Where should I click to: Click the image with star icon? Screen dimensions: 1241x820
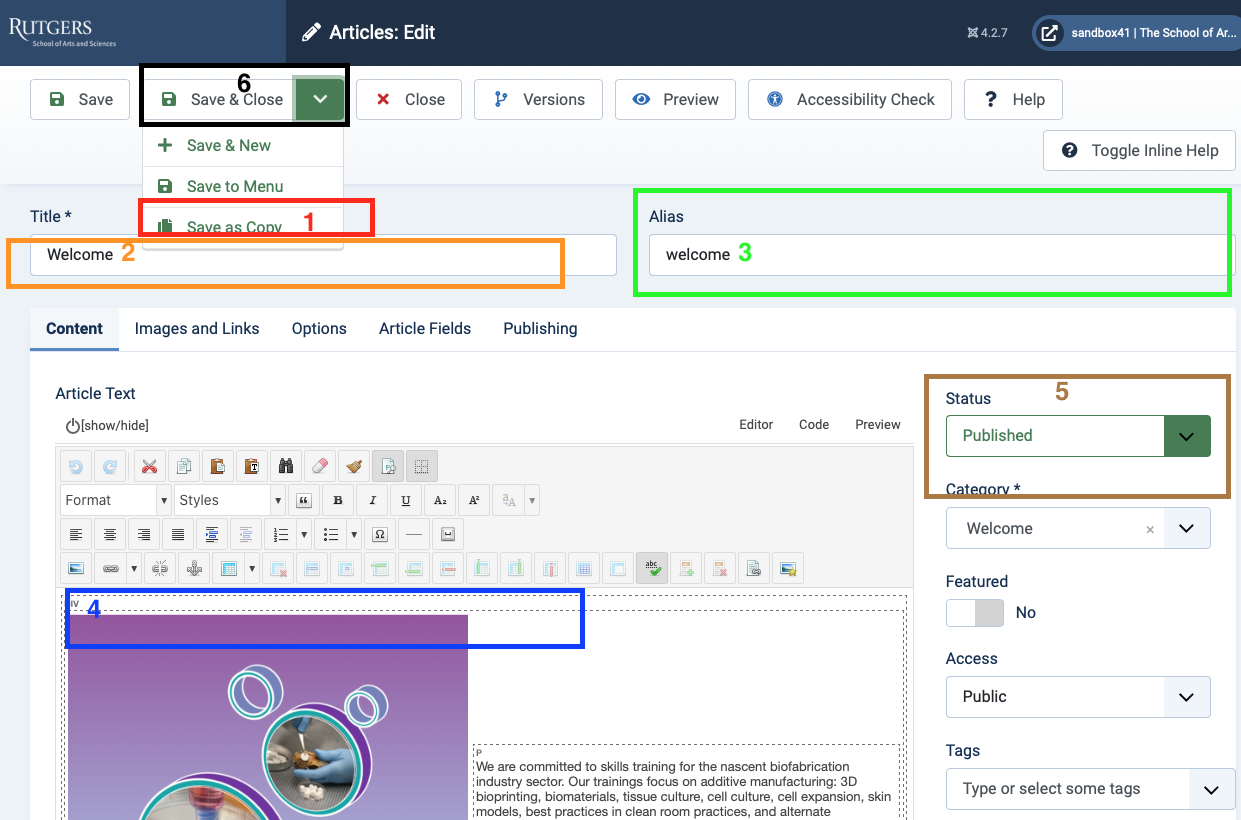pyautogui.click(x=788, y=568)
